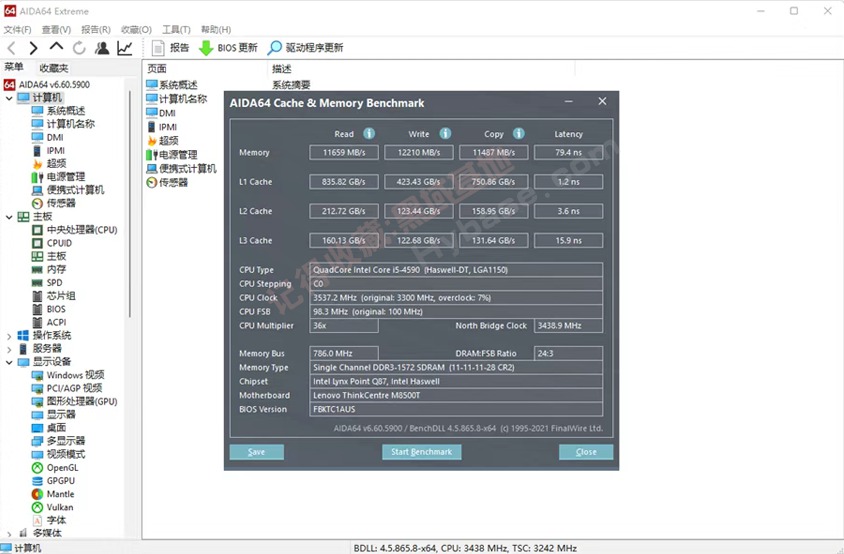This screenshot has height=554, width=844.
Task: Click the Save button in benchmark dialog
Action: click(257, 452)
